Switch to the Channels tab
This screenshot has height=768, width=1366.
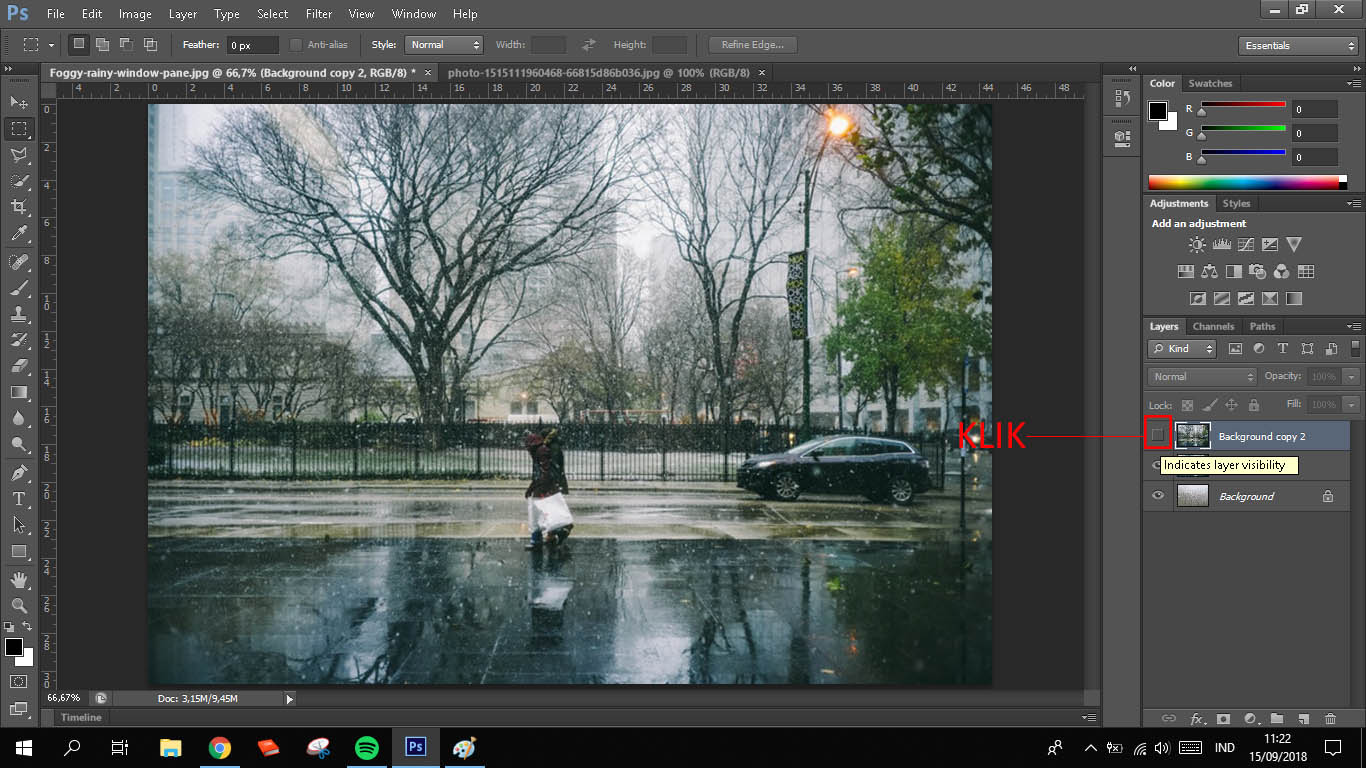[x=1213, y=327]
